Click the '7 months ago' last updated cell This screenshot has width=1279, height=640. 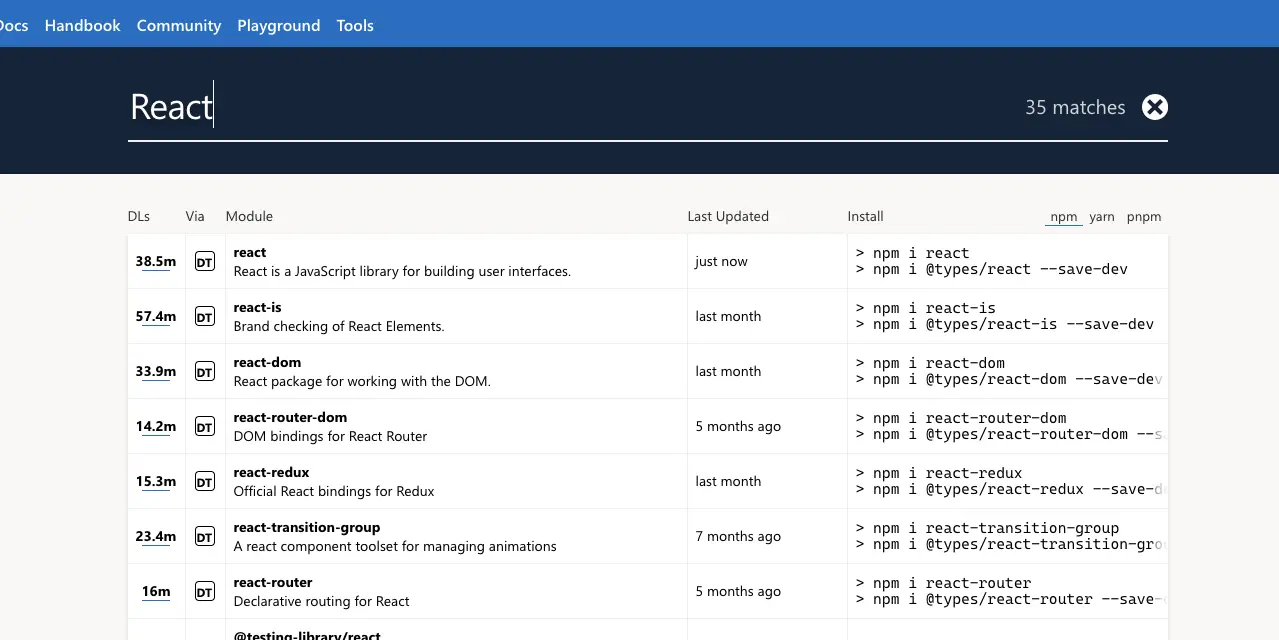click(x=738, y=537)
